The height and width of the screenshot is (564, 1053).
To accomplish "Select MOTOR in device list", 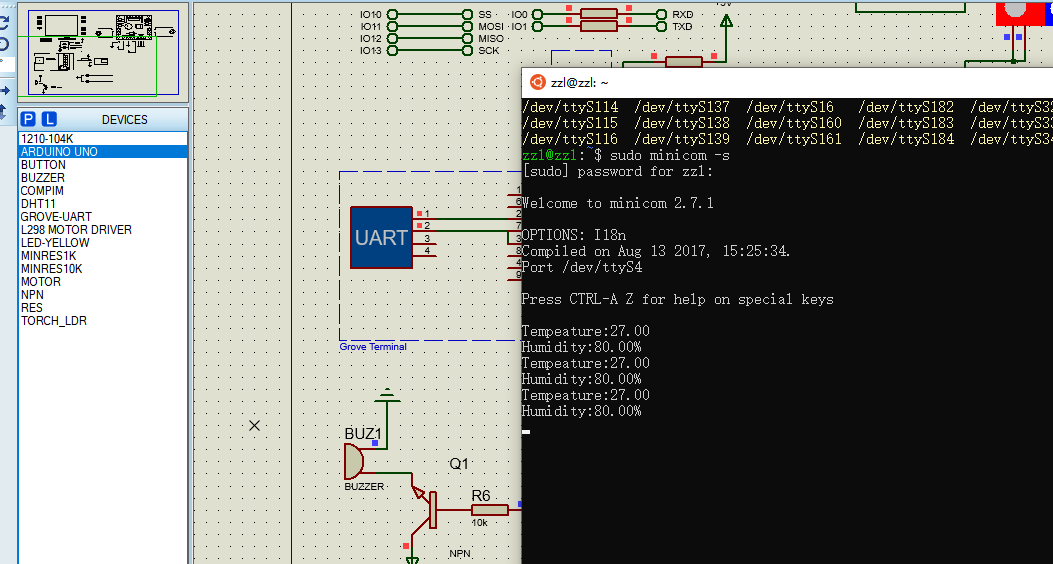I will pos(103,282).
